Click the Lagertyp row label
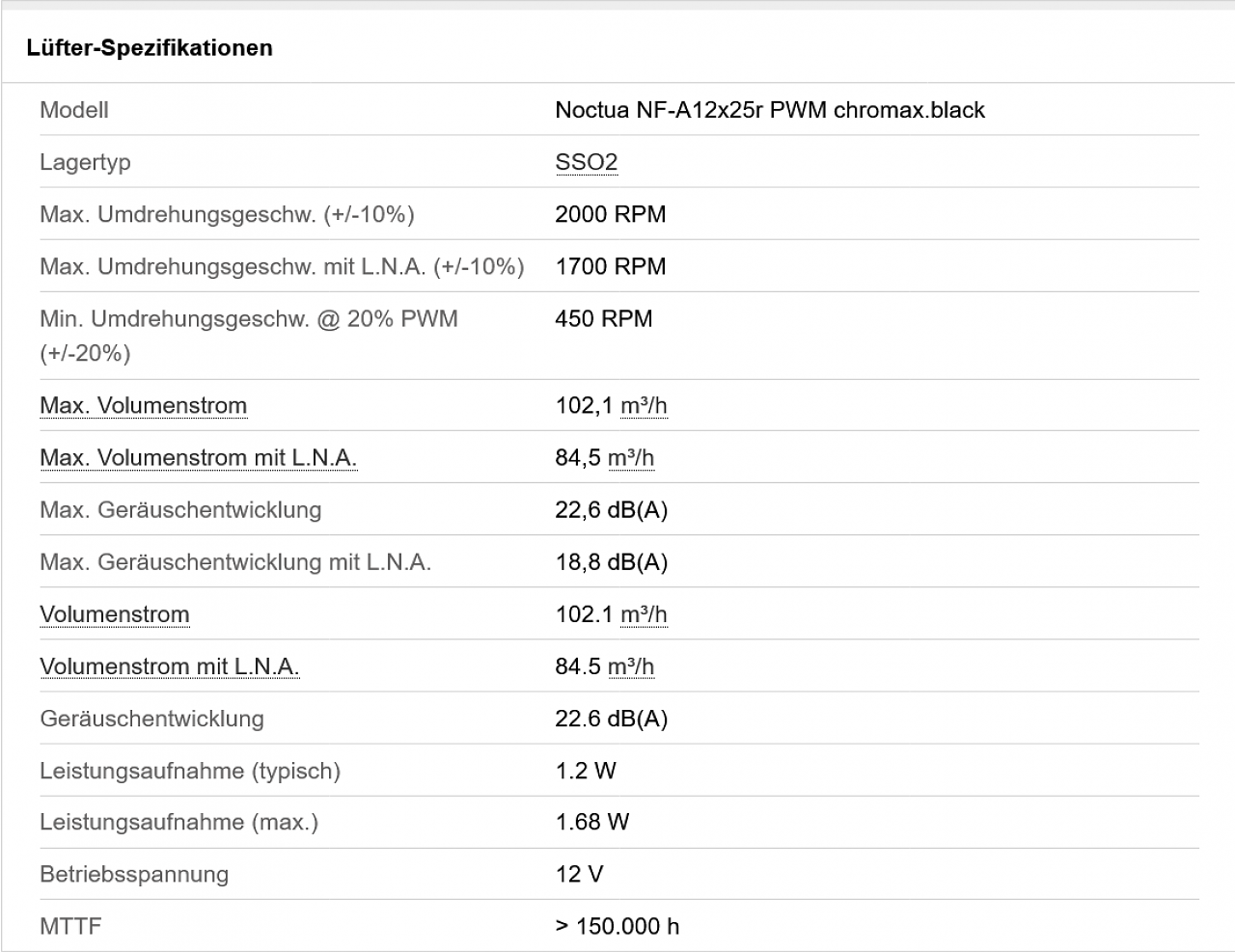Image resolution: width=1235 pixels, height=952 pixels. [x=85, y=162]
